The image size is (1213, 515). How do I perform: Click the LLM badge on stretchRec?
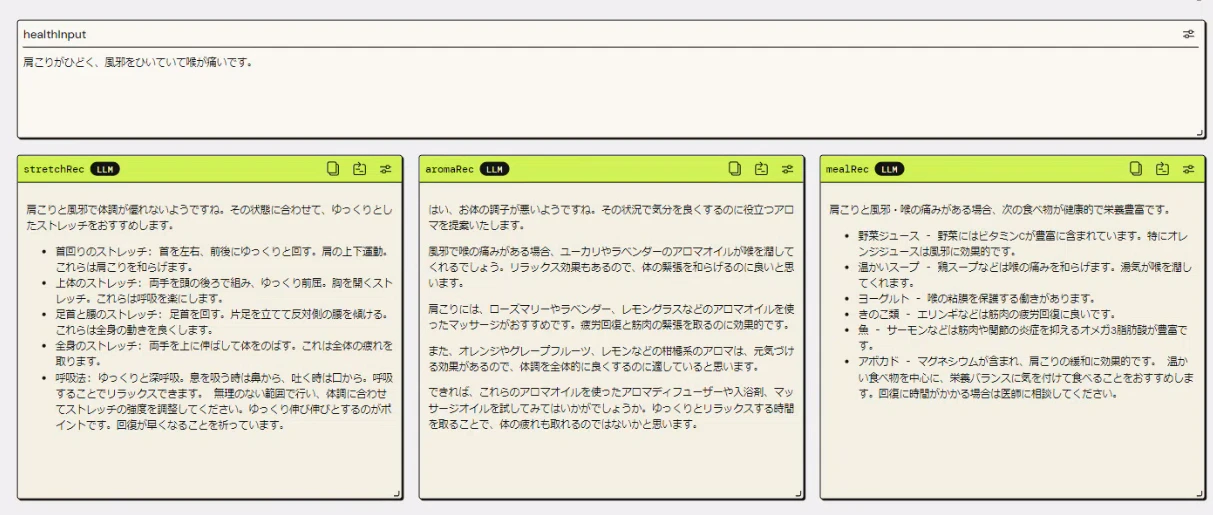(x=104, y=169)
